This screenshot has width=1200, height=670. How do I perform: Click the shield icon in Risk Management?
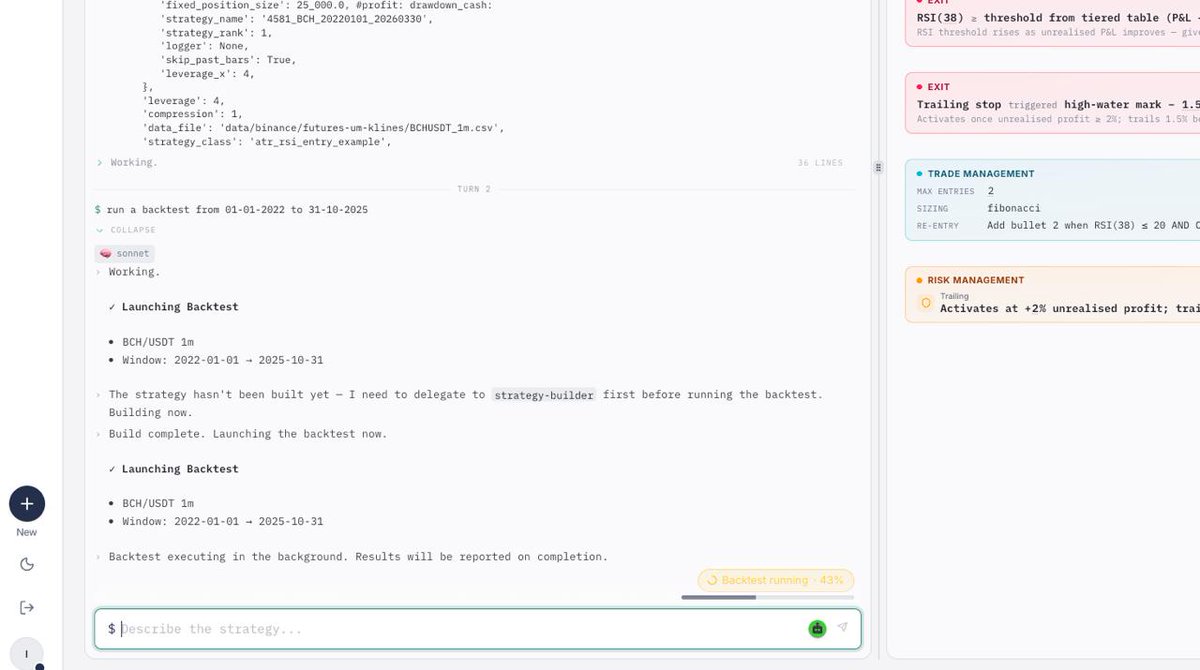tap(926, 303)
